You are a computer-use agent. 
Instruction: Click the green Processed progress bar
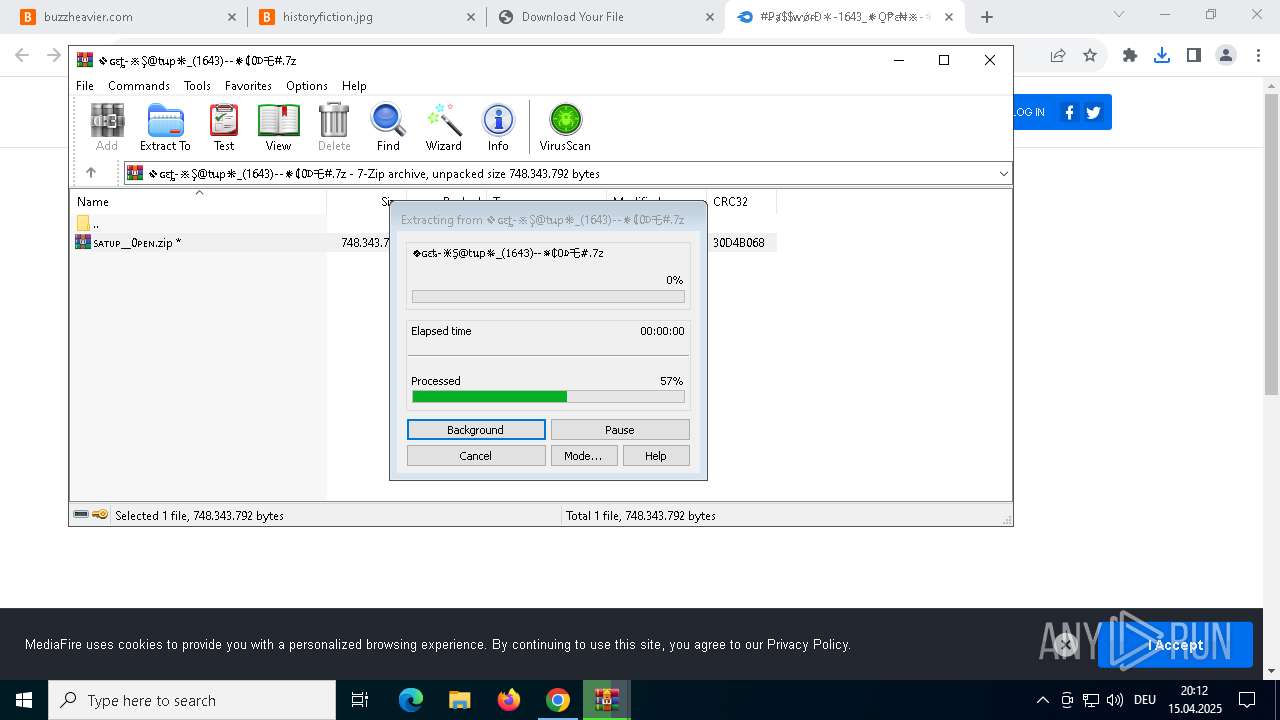click(548, 397)
